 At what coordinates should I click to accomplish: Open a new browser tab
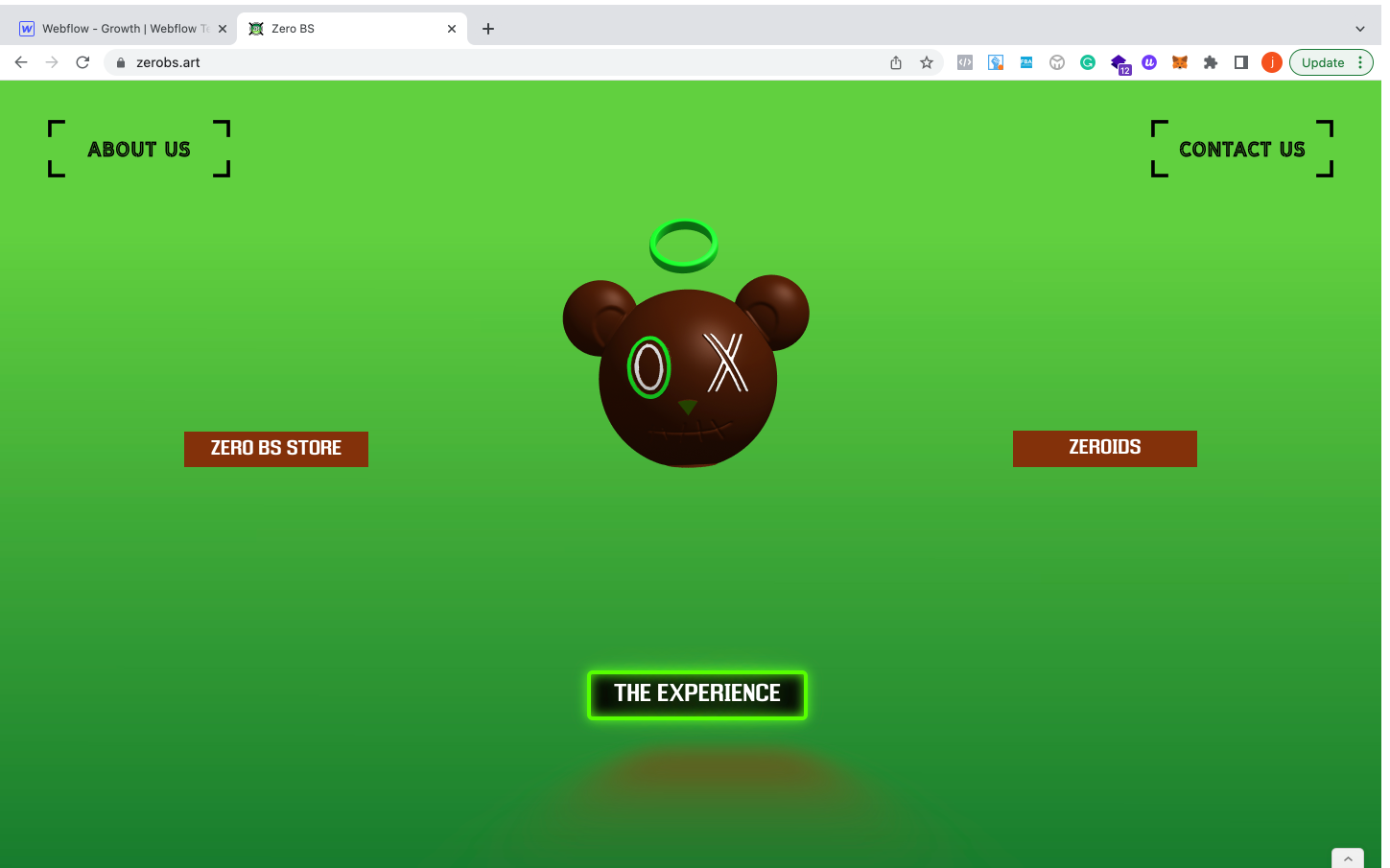point(488,29)
